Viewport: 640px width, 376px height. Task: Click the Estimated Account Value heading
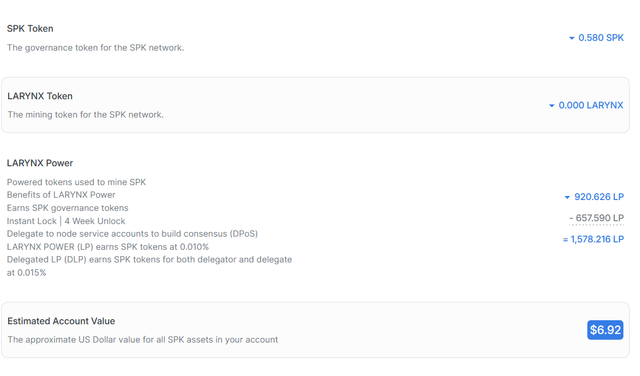pos(61,321)
